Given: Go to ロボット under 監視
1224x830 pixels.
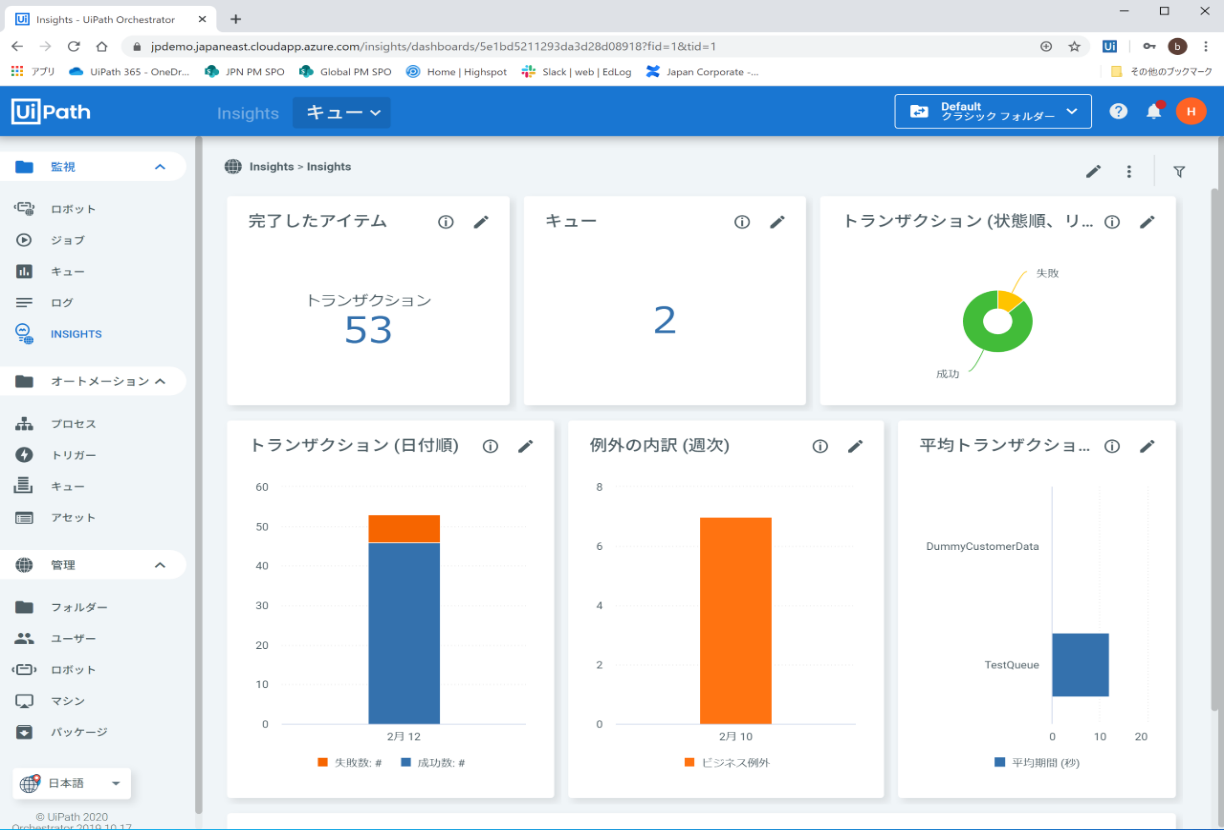Looking at the screenshot, I should click(x=74, y=209).
